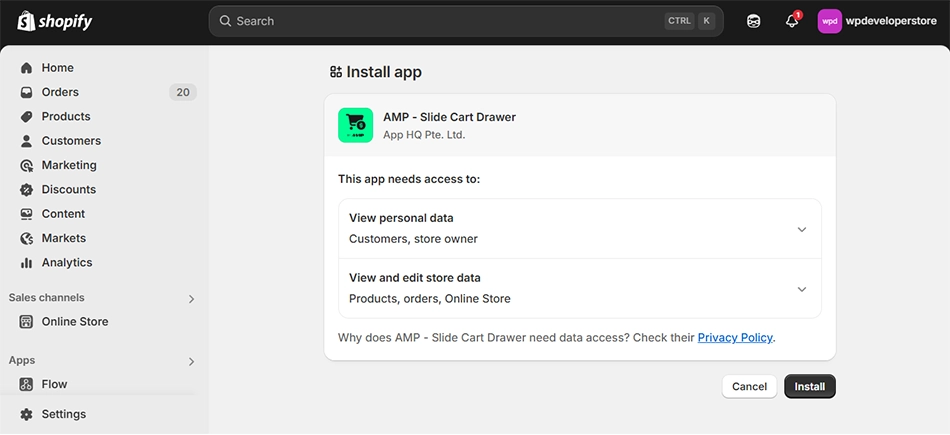Expand the Sales channels section
The image size is (950, 435).
tap(191, 299)
